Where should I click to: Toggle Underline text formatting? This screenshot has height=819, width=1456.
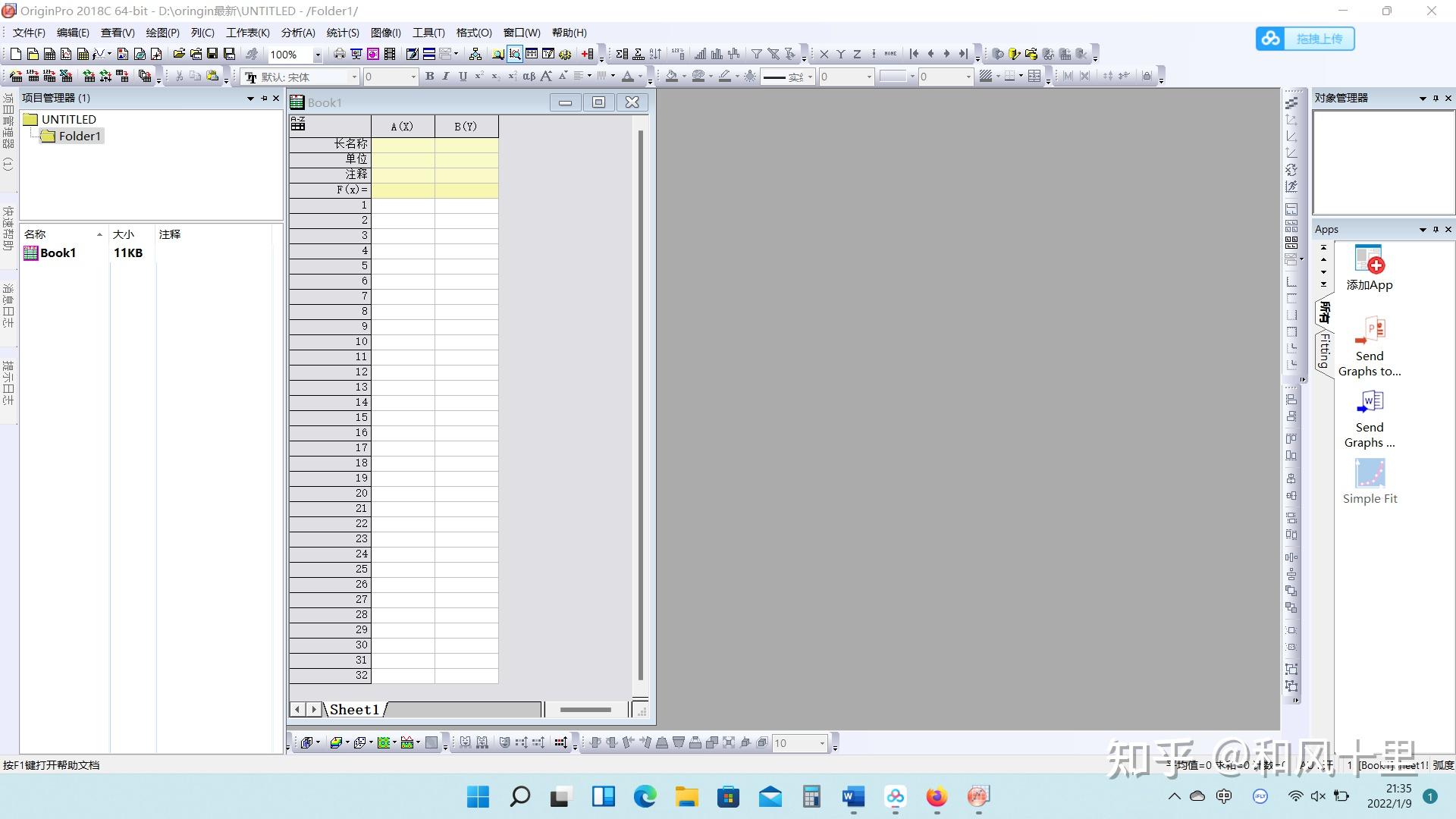[x=463, y=76]
